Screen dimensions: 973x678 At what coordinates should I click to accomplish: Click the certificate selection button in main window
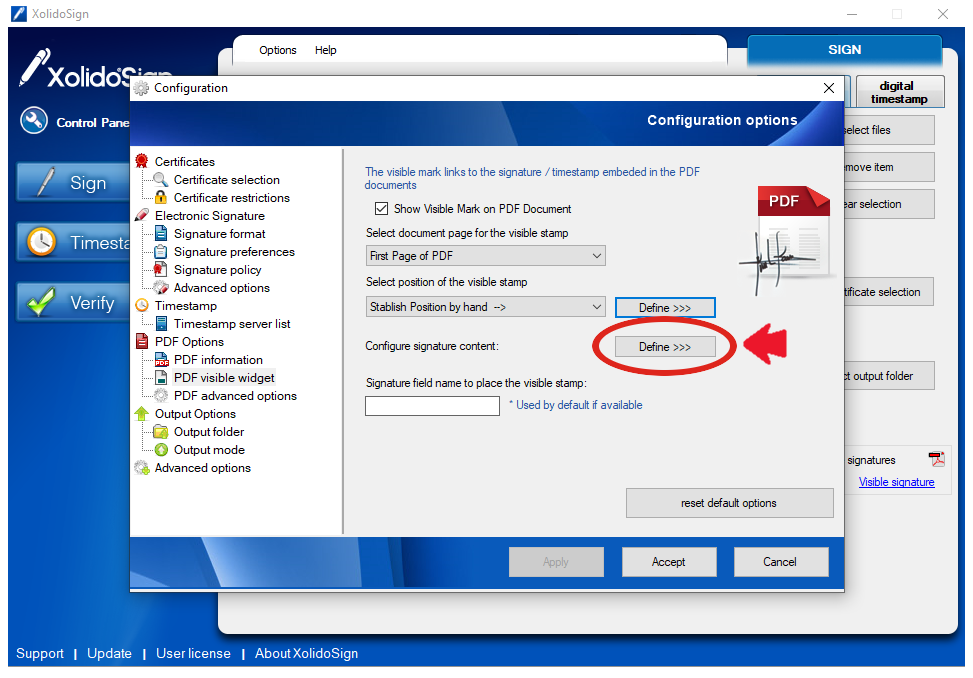(x=889, y=292)
